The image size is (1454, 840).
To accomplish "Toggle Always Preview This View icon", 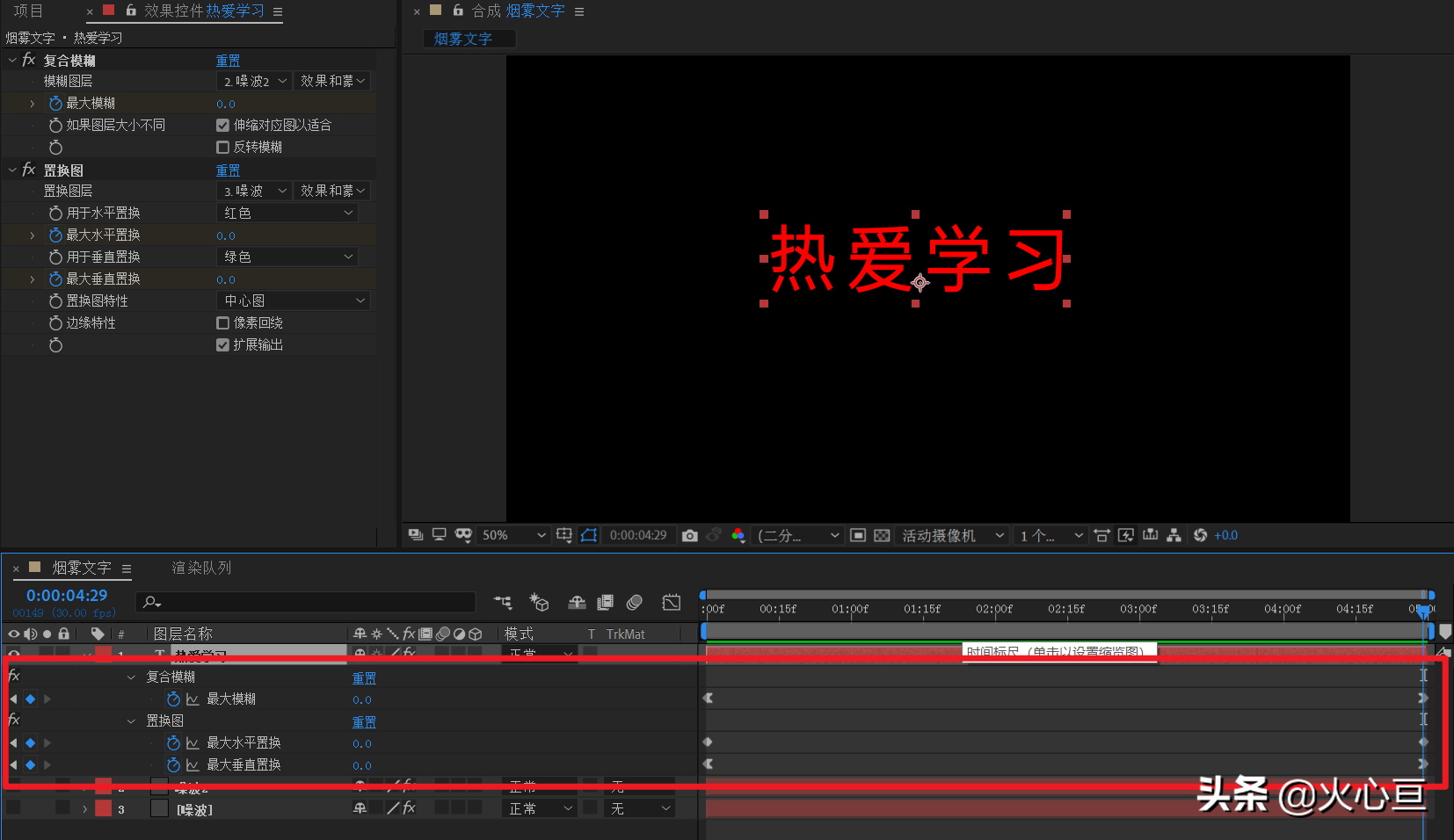I will (x=416, y=535).
